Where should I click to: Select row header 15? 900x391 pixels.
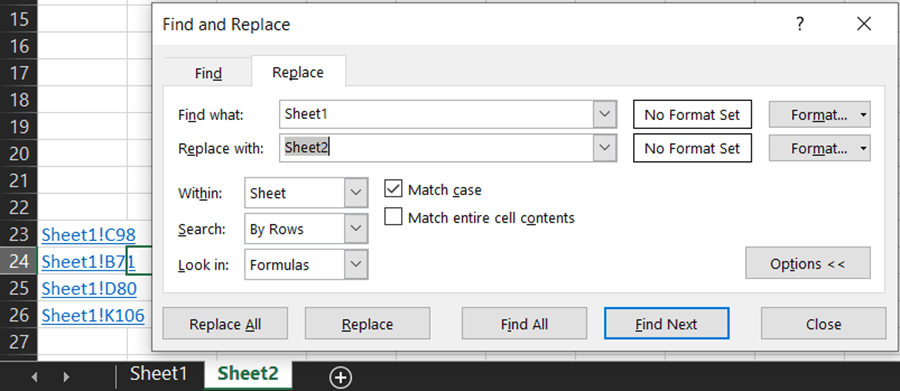tap(19, 19)
